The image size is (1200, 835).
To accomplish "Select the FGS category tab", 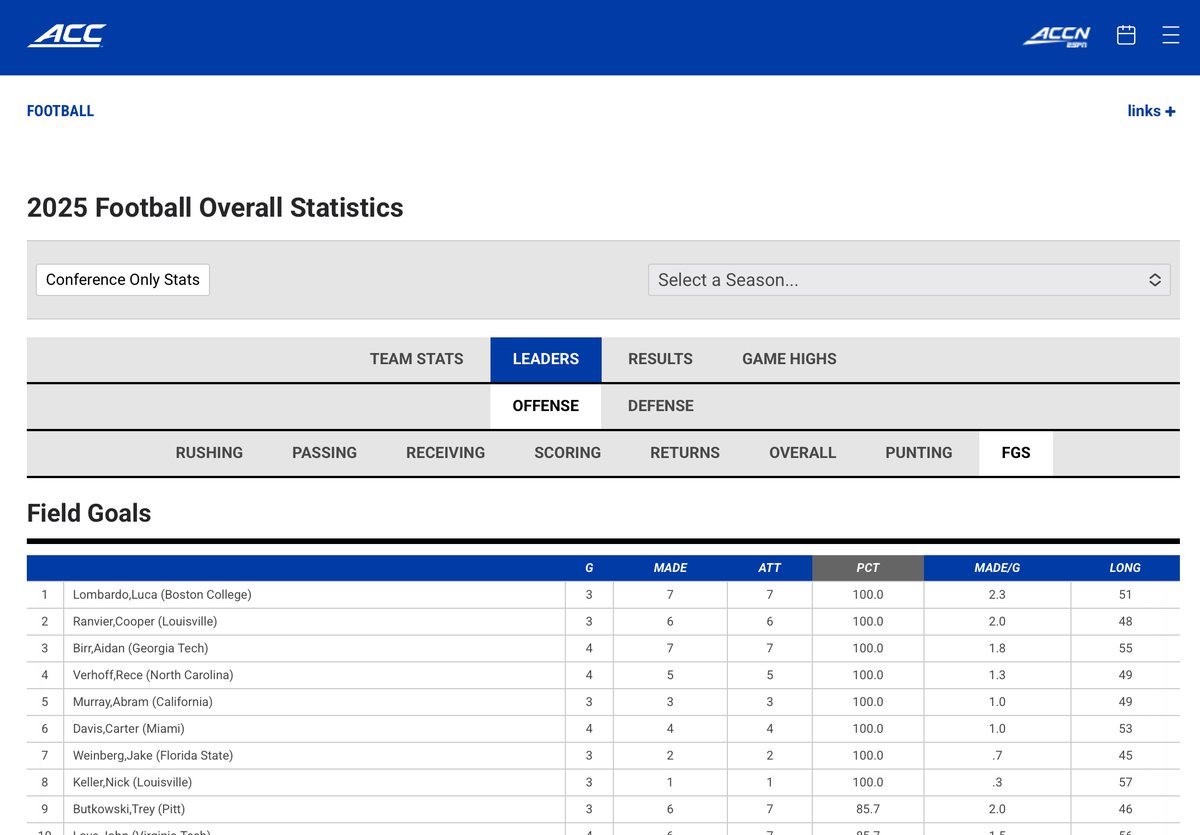I will pos(1016,453).
